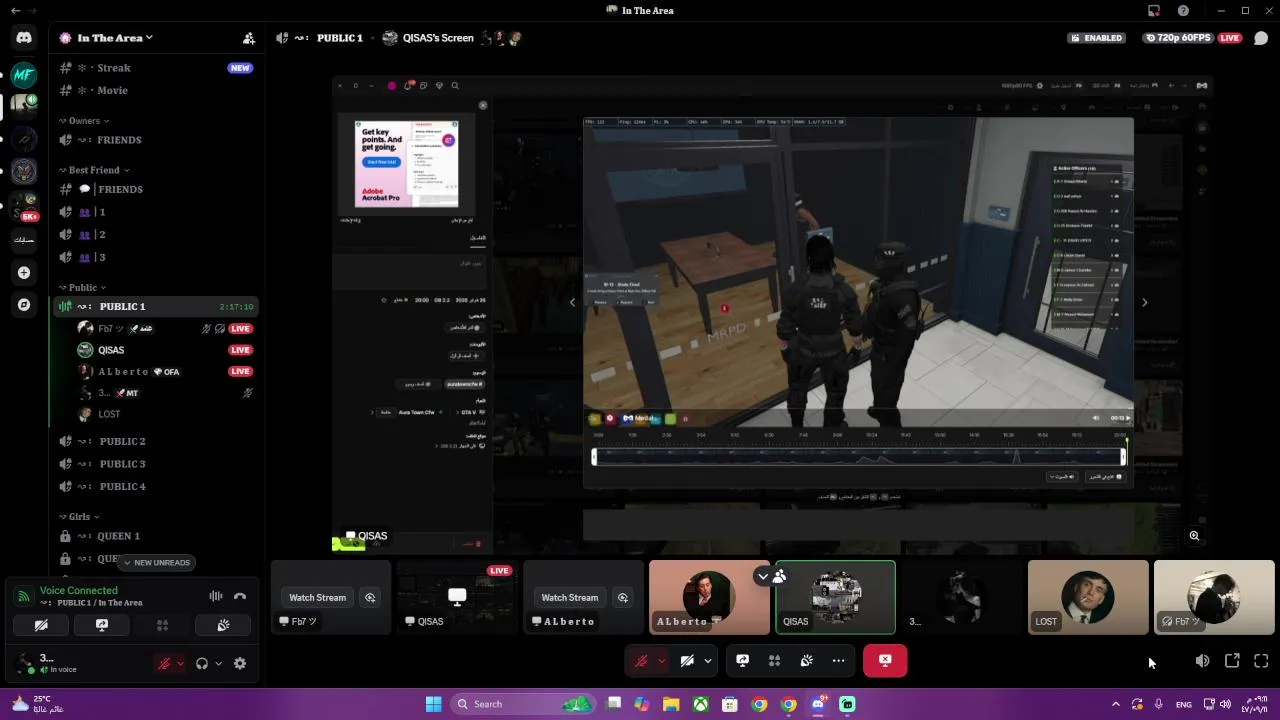Open User Settings gear
Screen dimensions: 1280x720
[x=240, y=663]
